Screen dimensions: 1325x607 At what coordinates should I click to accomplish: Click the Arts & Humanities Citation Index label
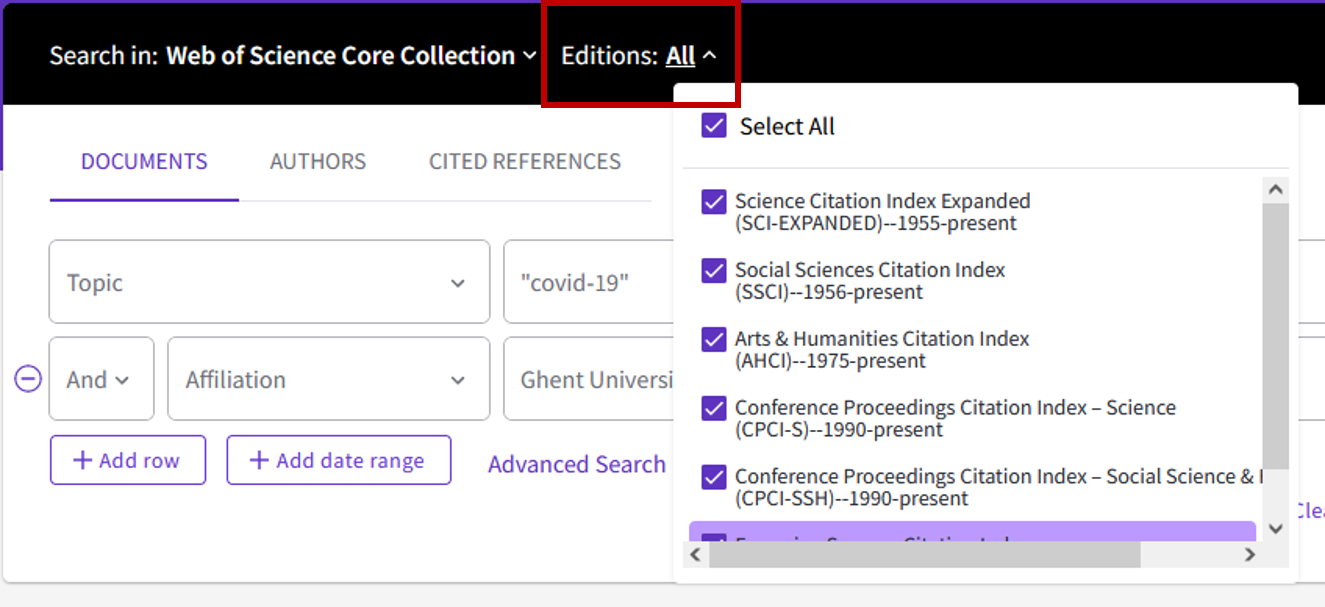[882, 350]
